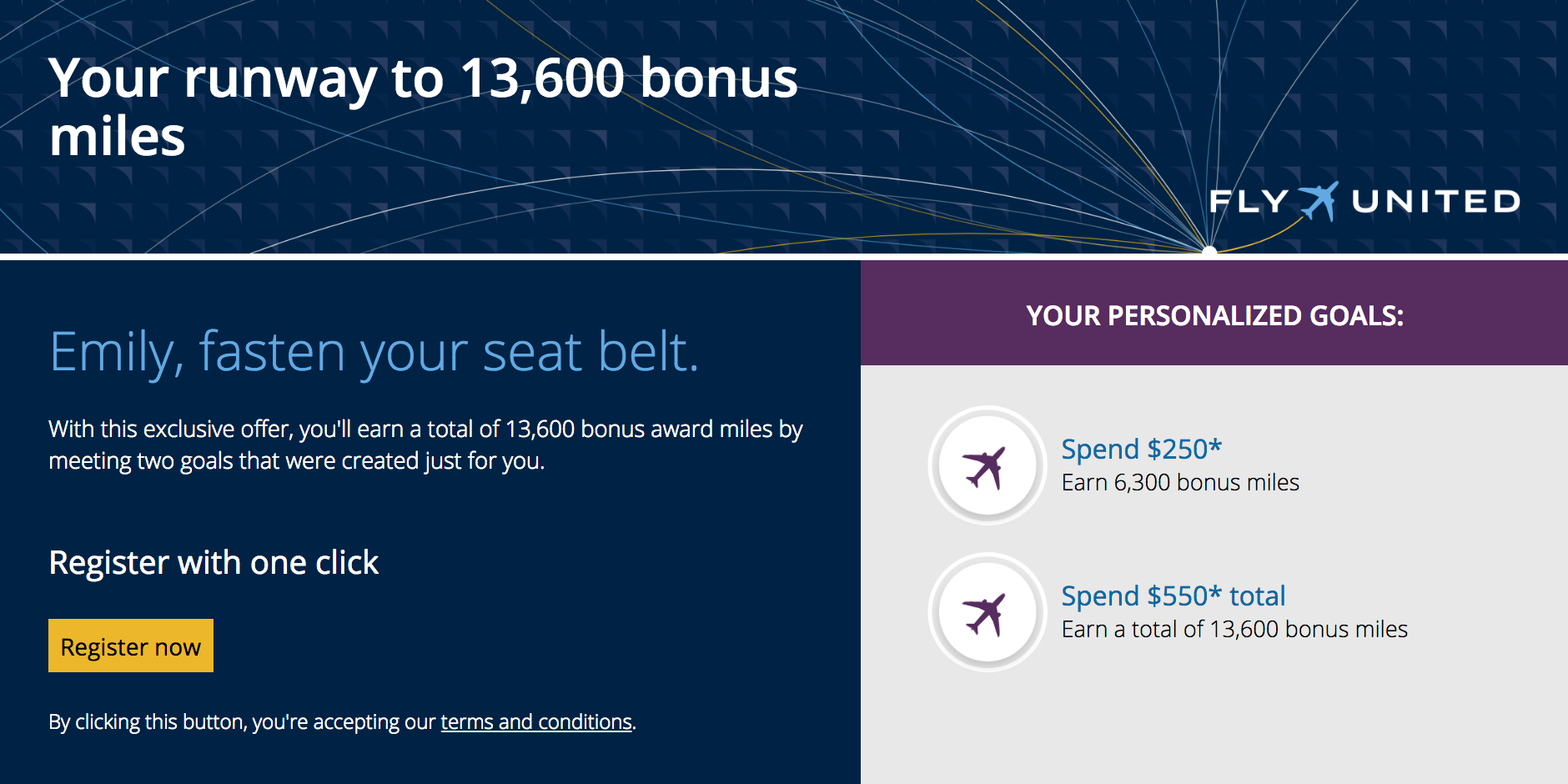Click the white dot where flight paths converge
The height and width of the screenshot is (784, 1568).
pyautogui.click(x=1209, y=249)
